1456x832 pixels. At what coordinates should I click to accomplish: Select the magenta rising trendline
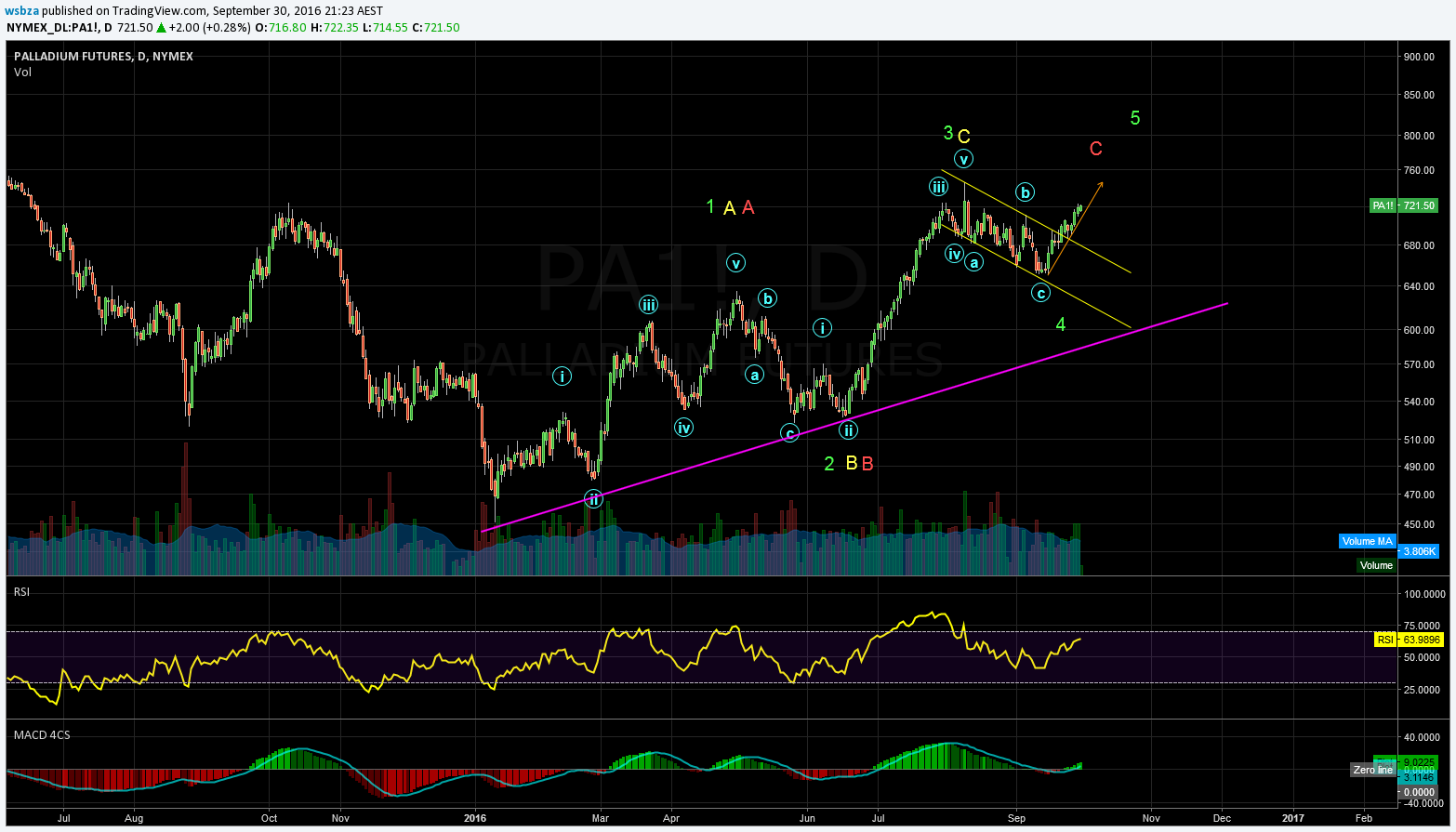point(854,417)
